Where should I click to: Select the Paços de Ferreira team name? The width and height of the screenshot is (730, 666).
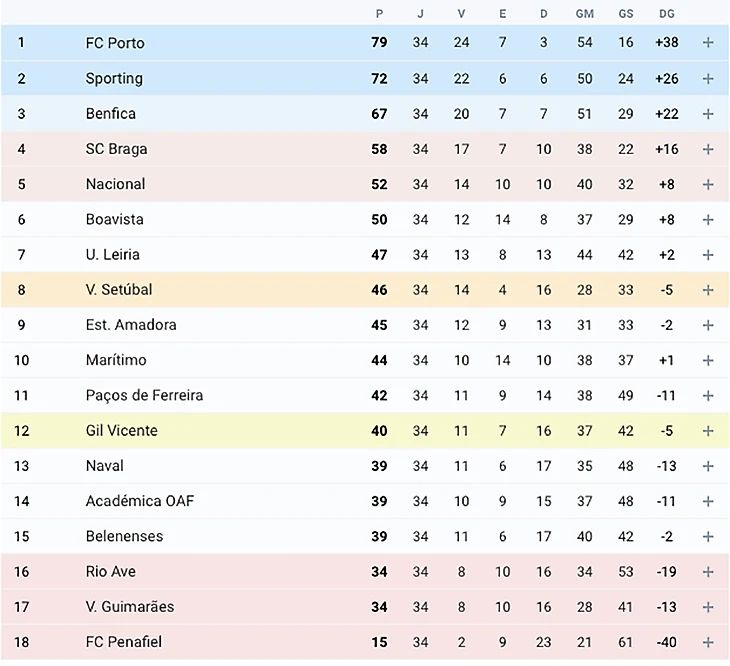point(144,395)
